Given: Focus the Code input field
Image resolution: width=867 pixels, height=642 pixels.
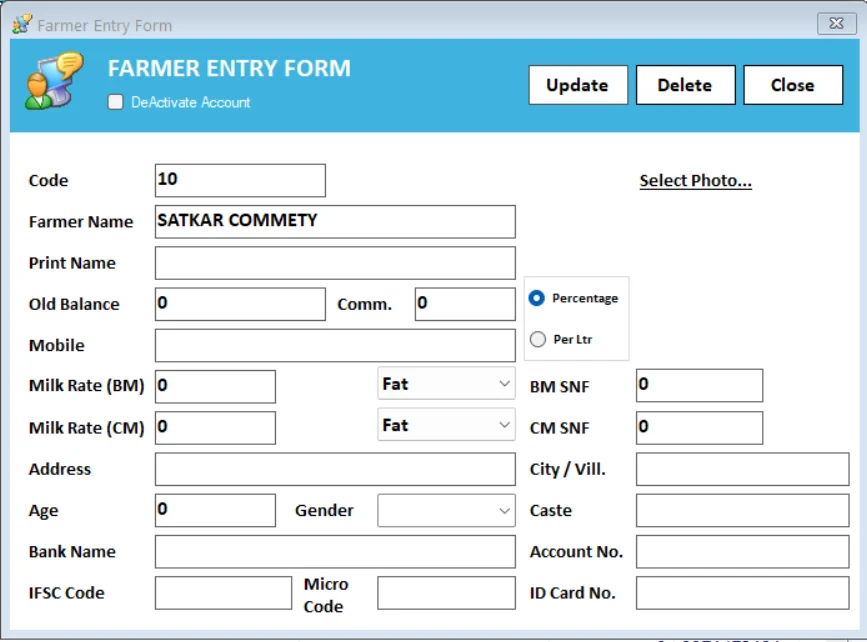Looking at the screenshot, I should tap(240, 180).
